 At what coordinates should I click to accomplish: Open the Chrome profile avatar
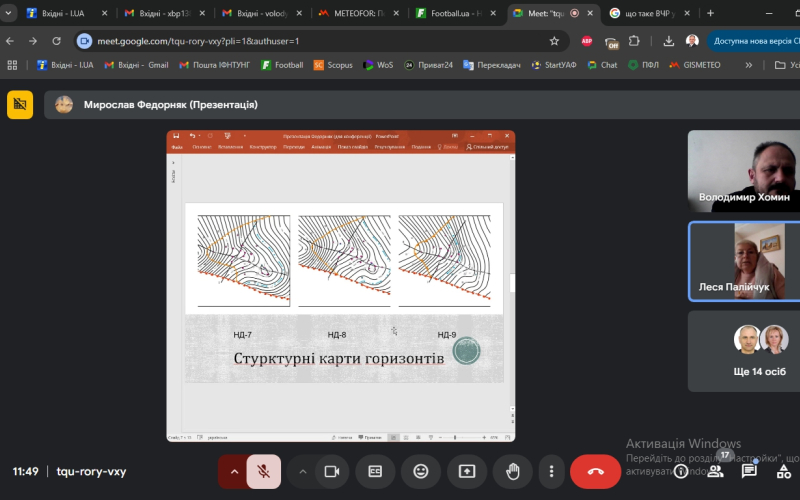[x=692, y=41]
